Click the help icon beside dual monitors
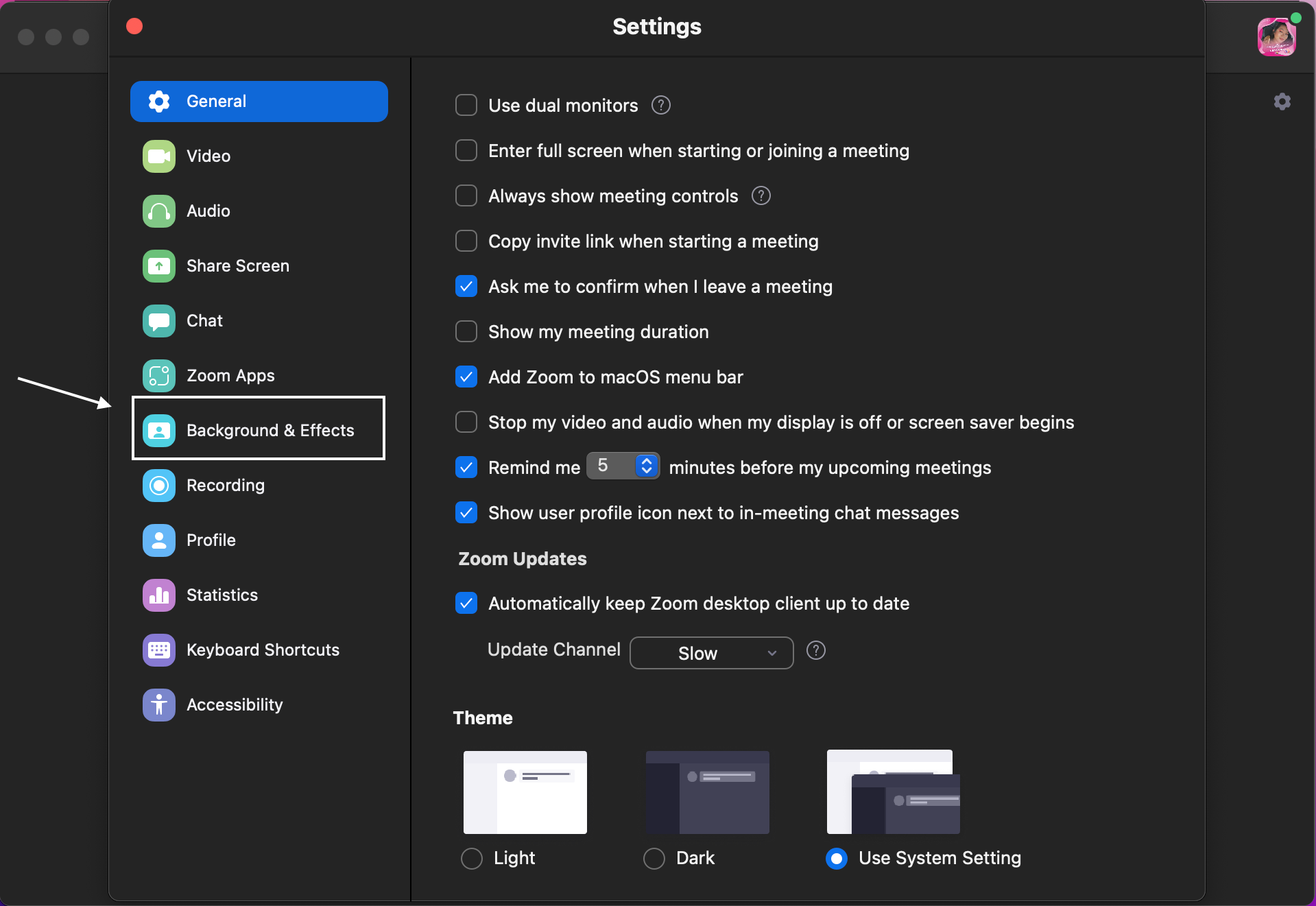Screen dimensions: 1316x906 tap(660, 106)
